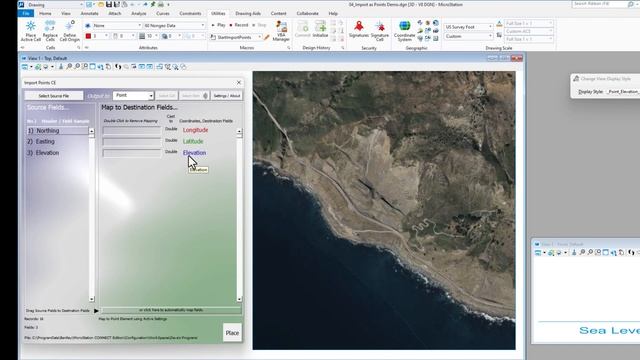Screen dimensions: 640x360
Task: Click the destination fields scrollbar up arrow
Action: point(239,131)
